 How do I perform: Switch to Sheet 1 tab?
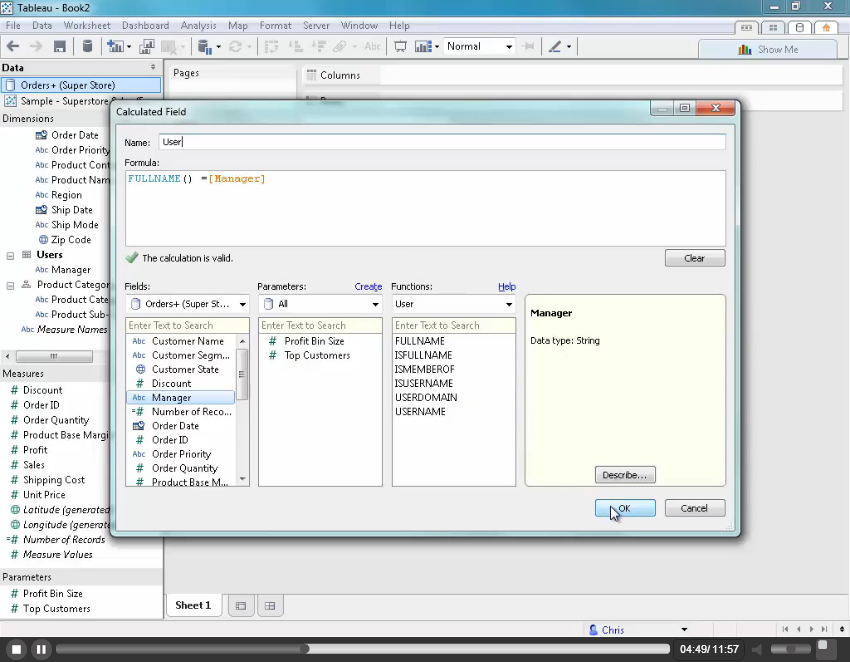pos(193,606)
